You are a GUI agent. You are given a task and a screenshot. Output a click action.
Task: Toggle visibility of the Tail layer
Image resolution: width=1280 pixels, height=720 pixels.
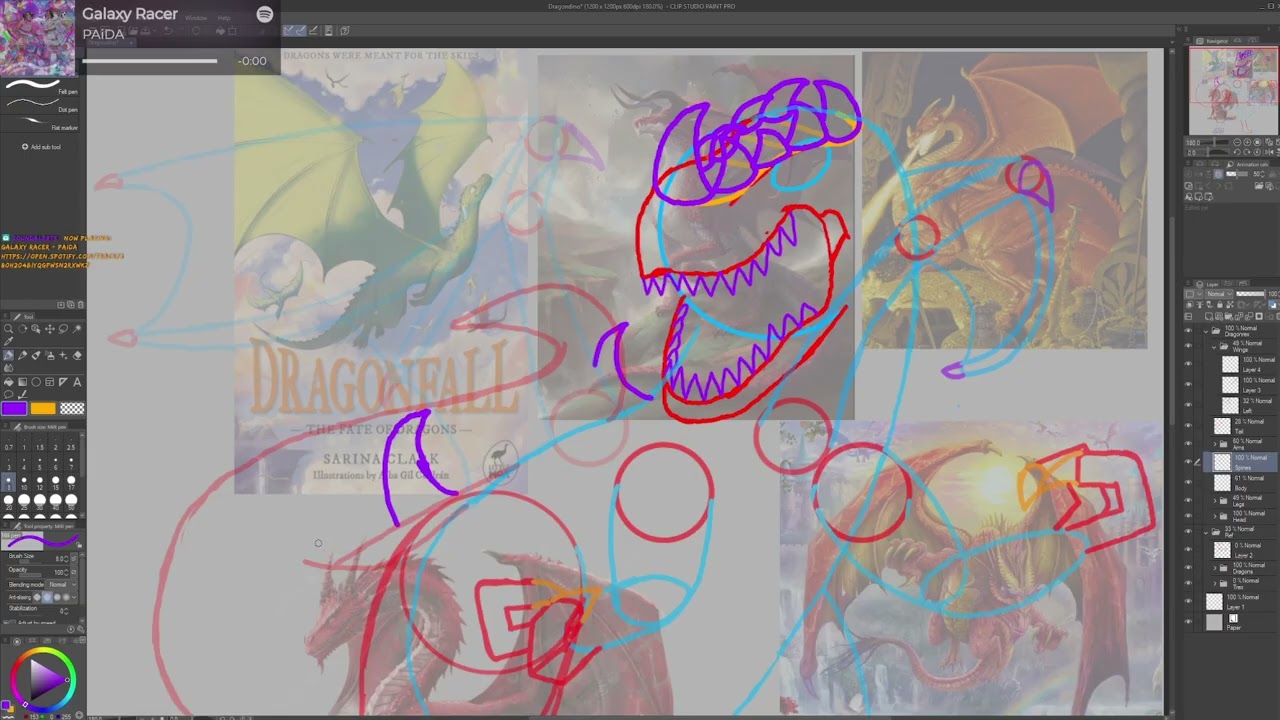point(1188,425)
